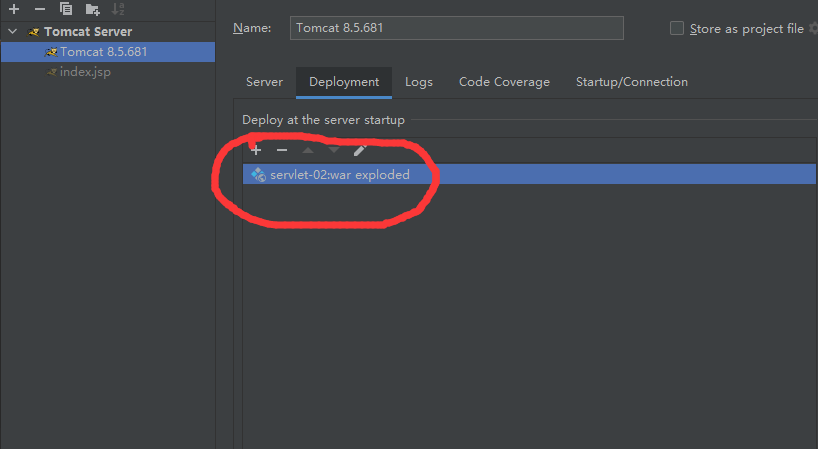The image size is (818, 449).
Task: Open the Startup/Connection tab
Action: click(x=632, y=82)
